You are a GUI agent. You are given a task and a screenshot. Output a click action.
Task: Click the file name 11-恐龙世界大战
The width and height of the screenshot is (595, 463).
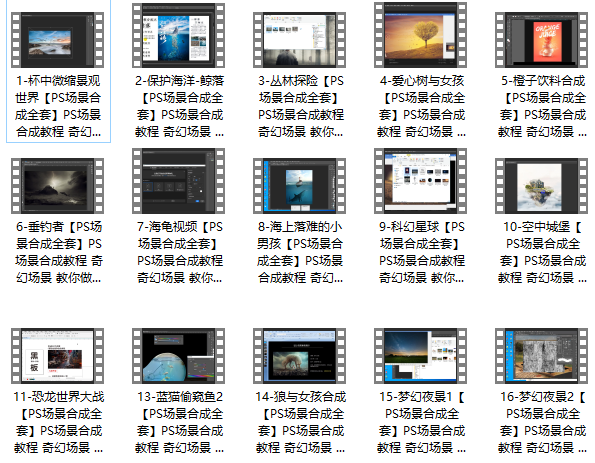(58, 422)
